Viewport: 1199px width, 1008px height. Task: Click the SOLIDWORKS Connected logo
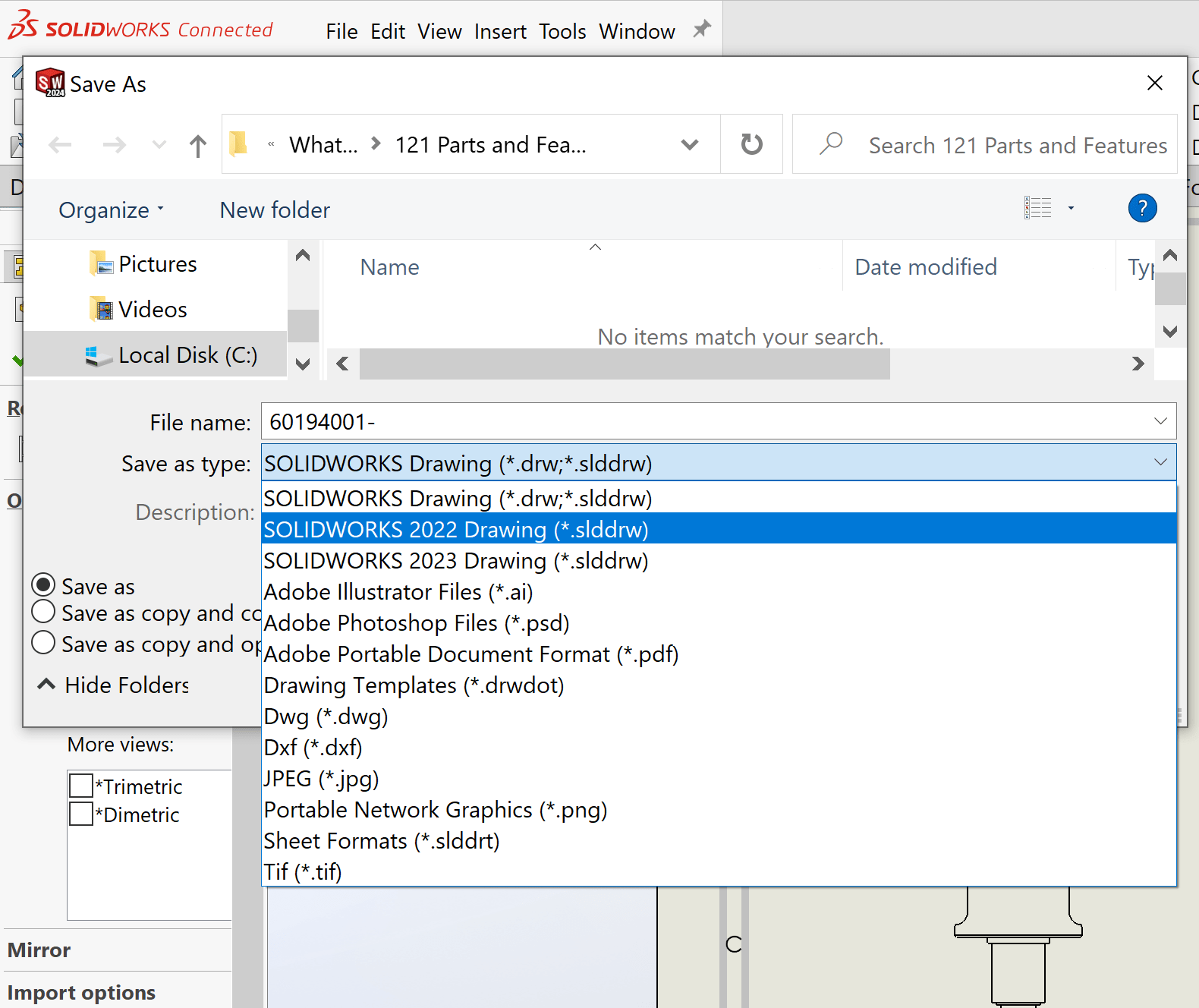pyautogui.click(x=140, y=27)
